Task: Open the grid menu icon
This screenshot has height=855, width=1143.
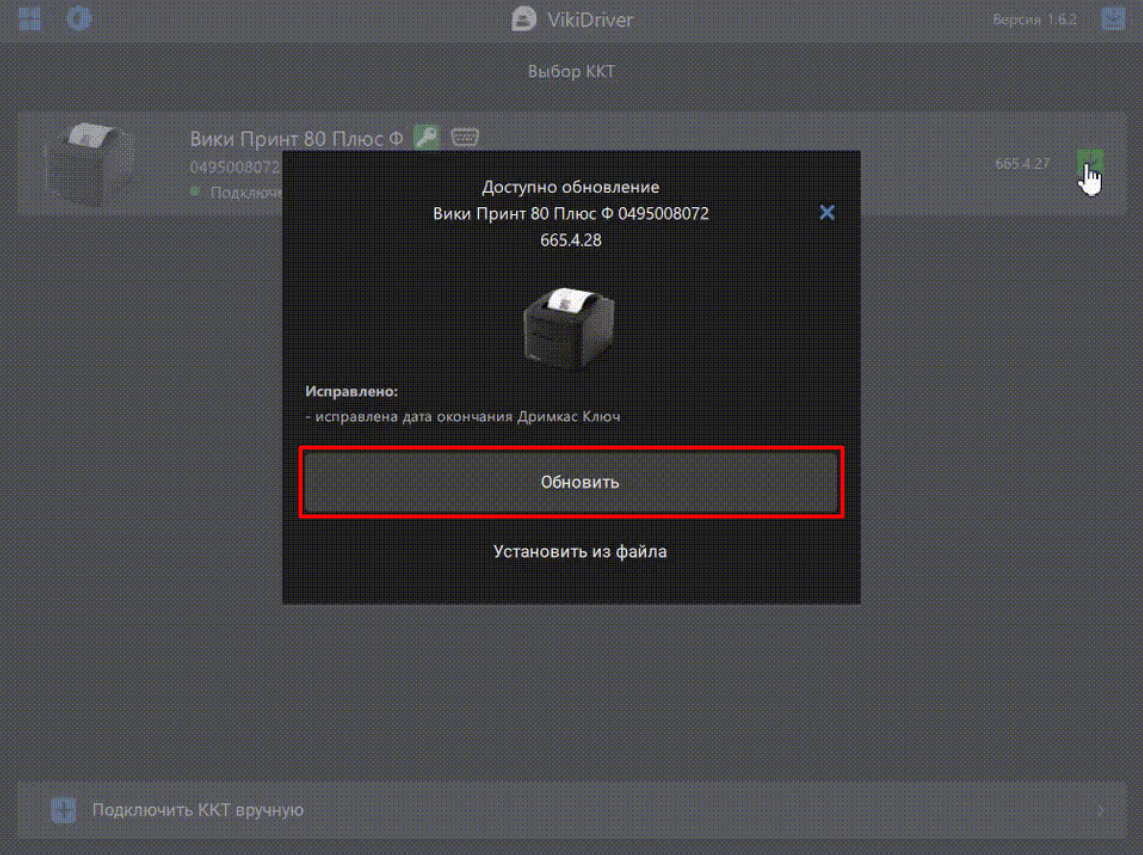Action: 30,19
